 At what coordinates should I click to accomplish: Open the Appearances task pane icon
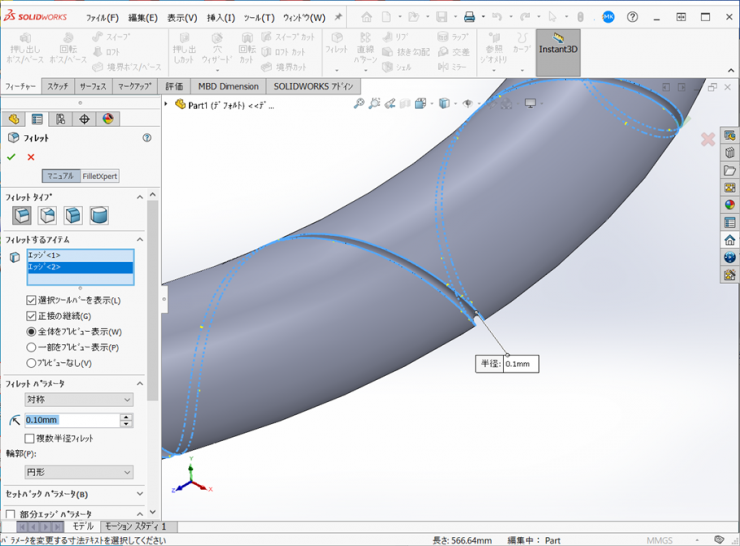(x=730, y=205)
